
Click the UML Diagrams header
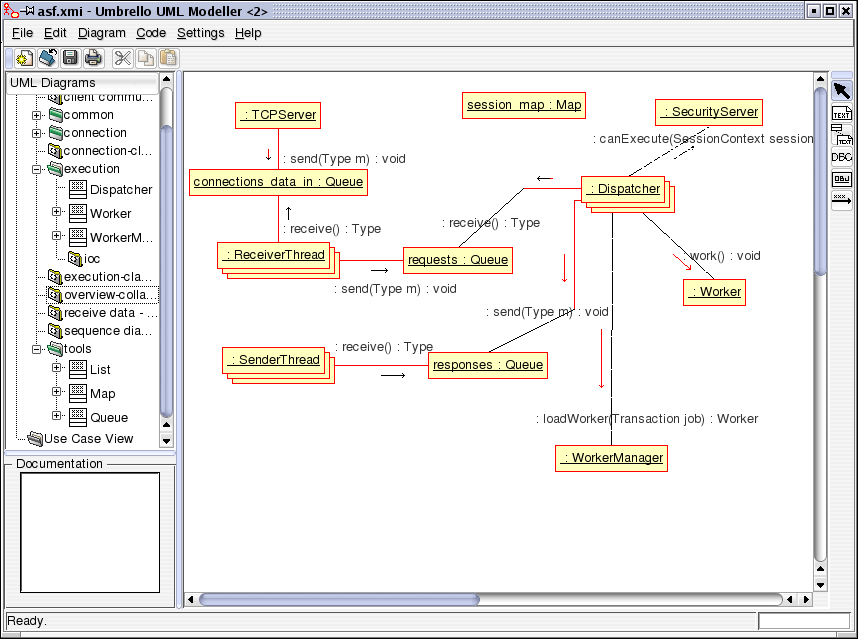(82, 83)
